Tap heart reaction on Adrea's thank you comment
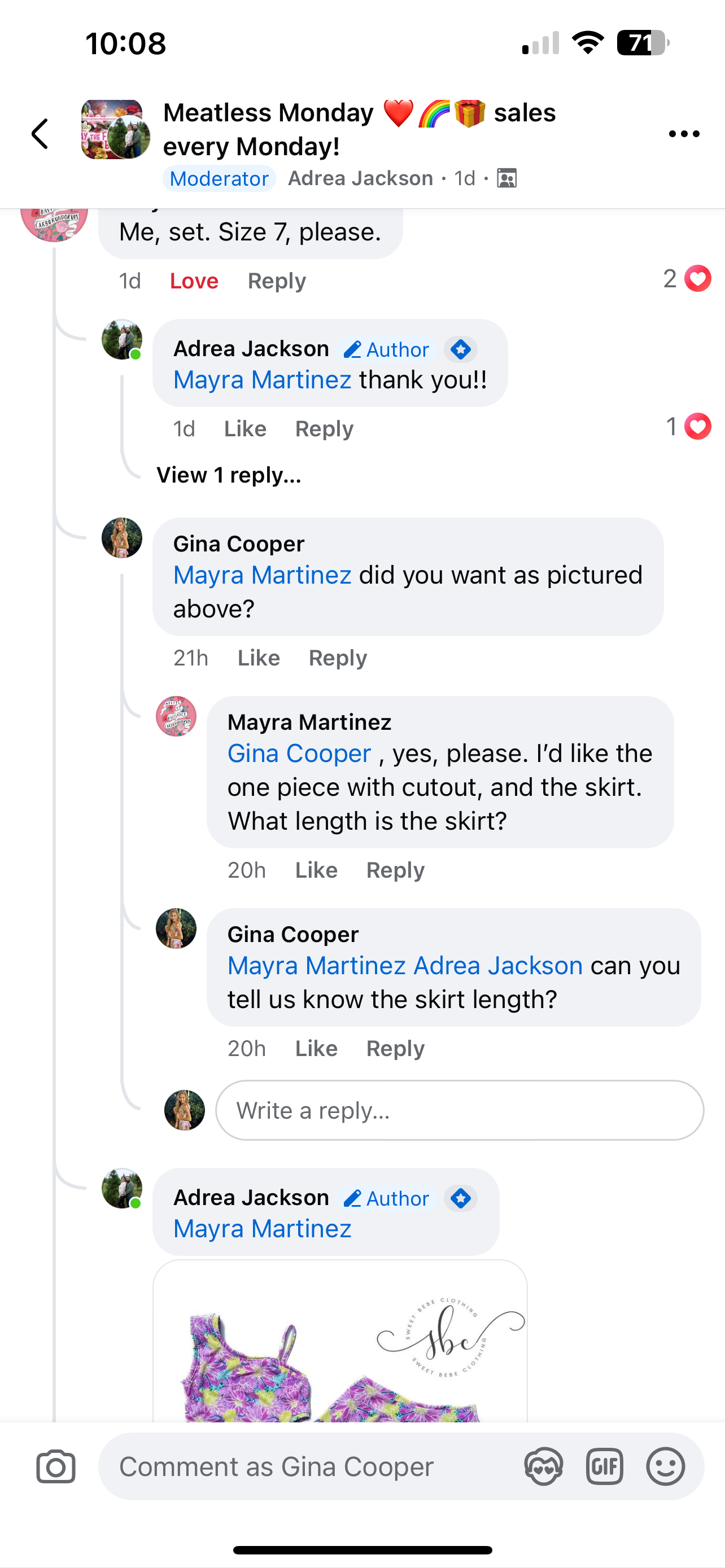 click(x=697, y=426)
